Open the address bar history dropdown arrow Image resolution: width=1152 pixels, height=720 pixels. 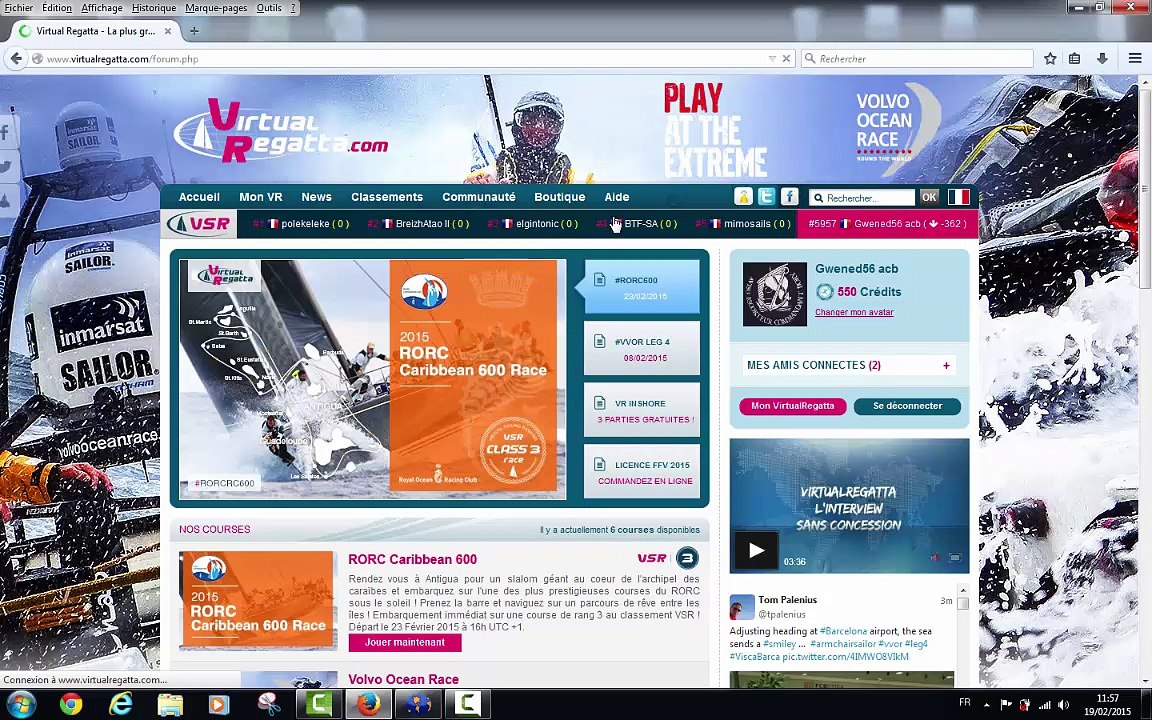(x=772, y=59)
